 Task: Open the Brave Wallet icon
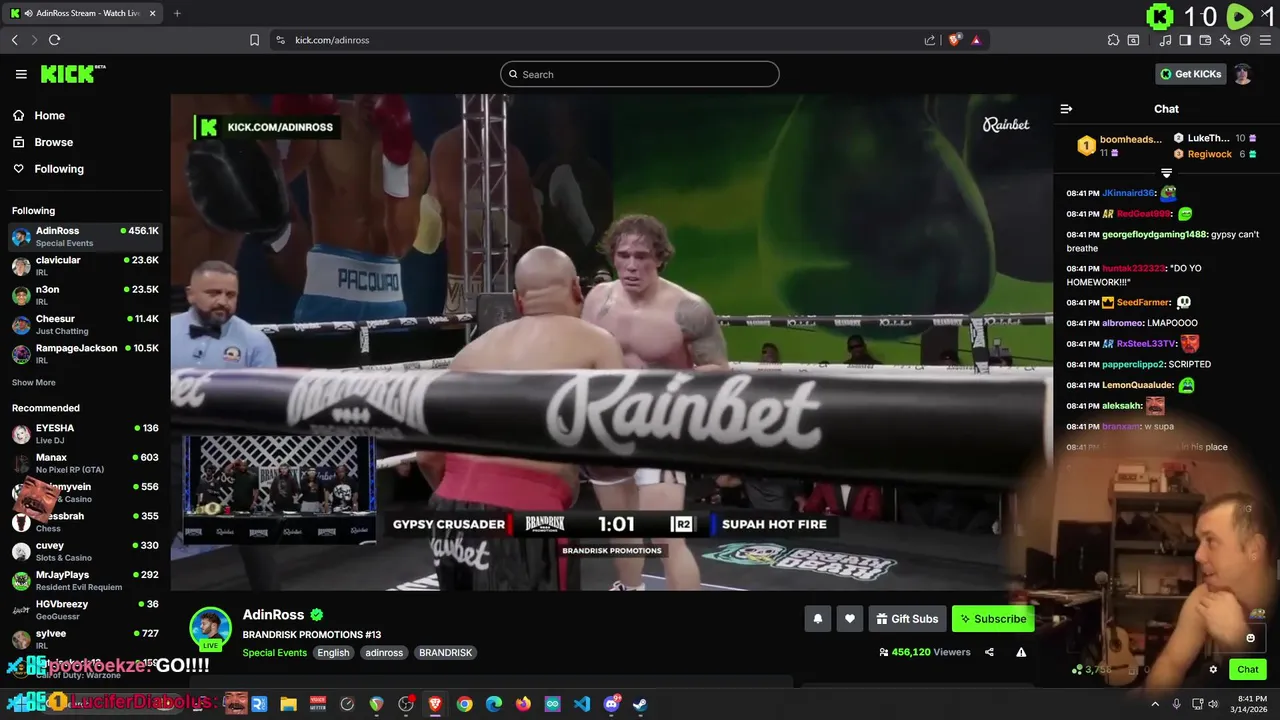pyautogui.click(x=1205, y=40)
